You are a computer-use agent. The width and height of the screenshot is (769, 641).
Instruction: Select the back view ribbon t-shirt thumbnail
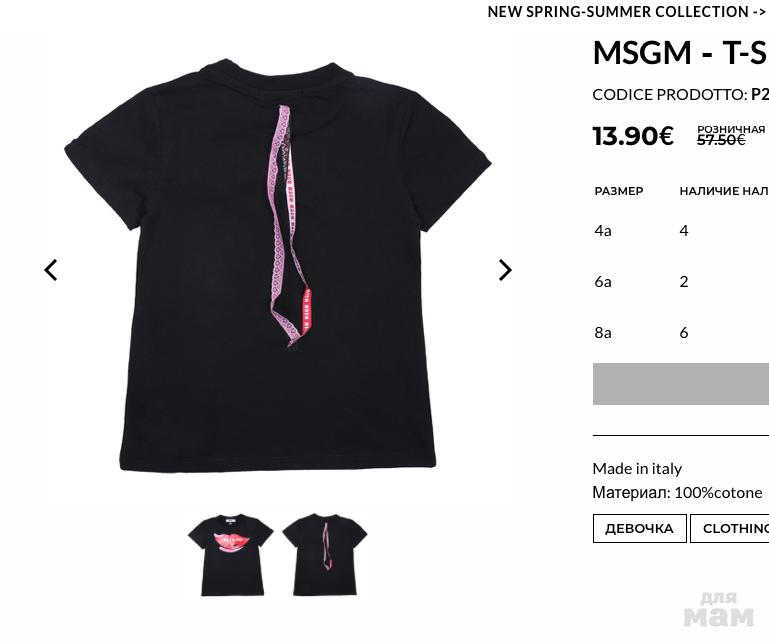(325, 555)
